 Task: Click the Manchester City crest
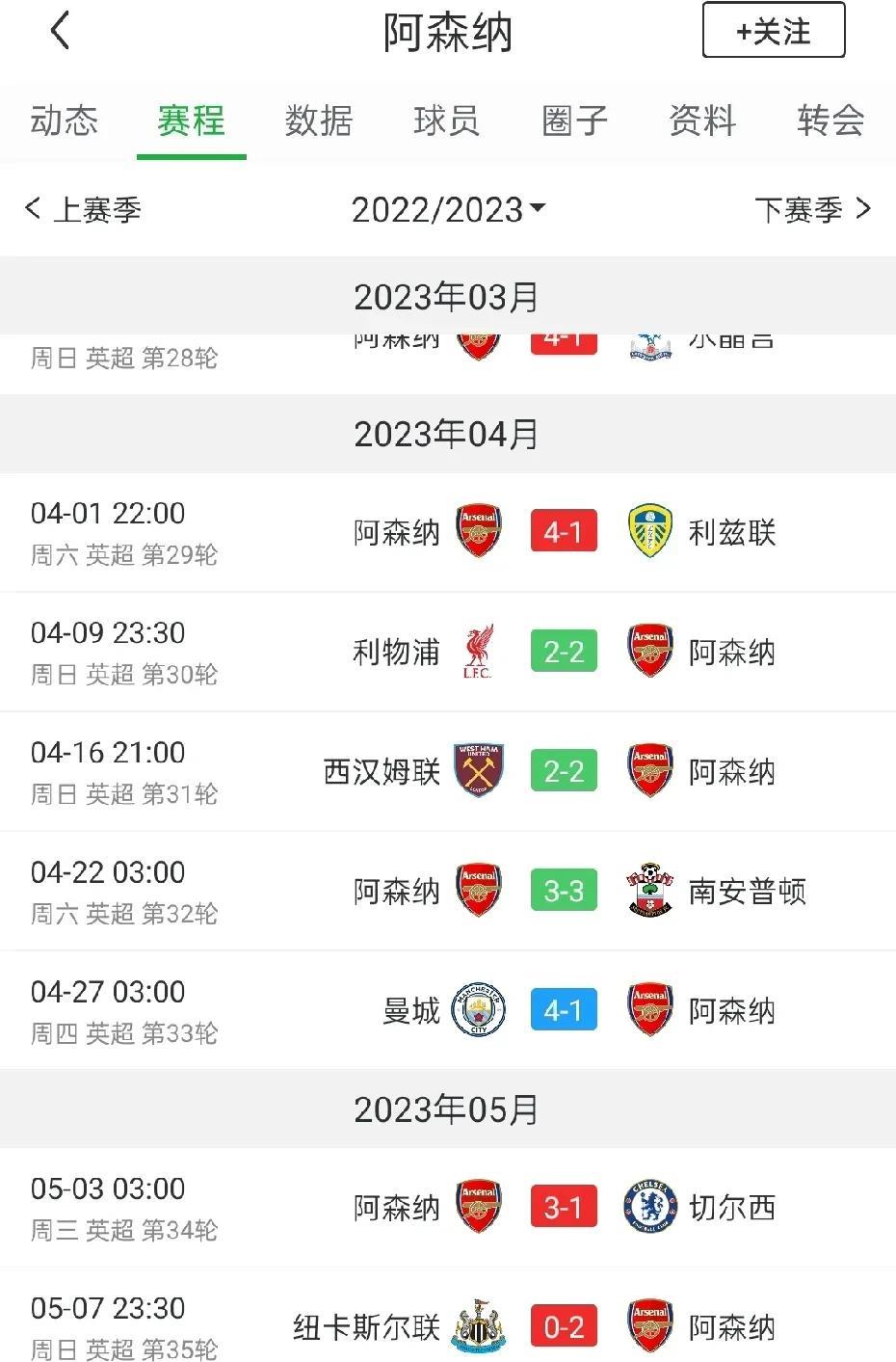pyautogui.click(x=479, y=1009)
